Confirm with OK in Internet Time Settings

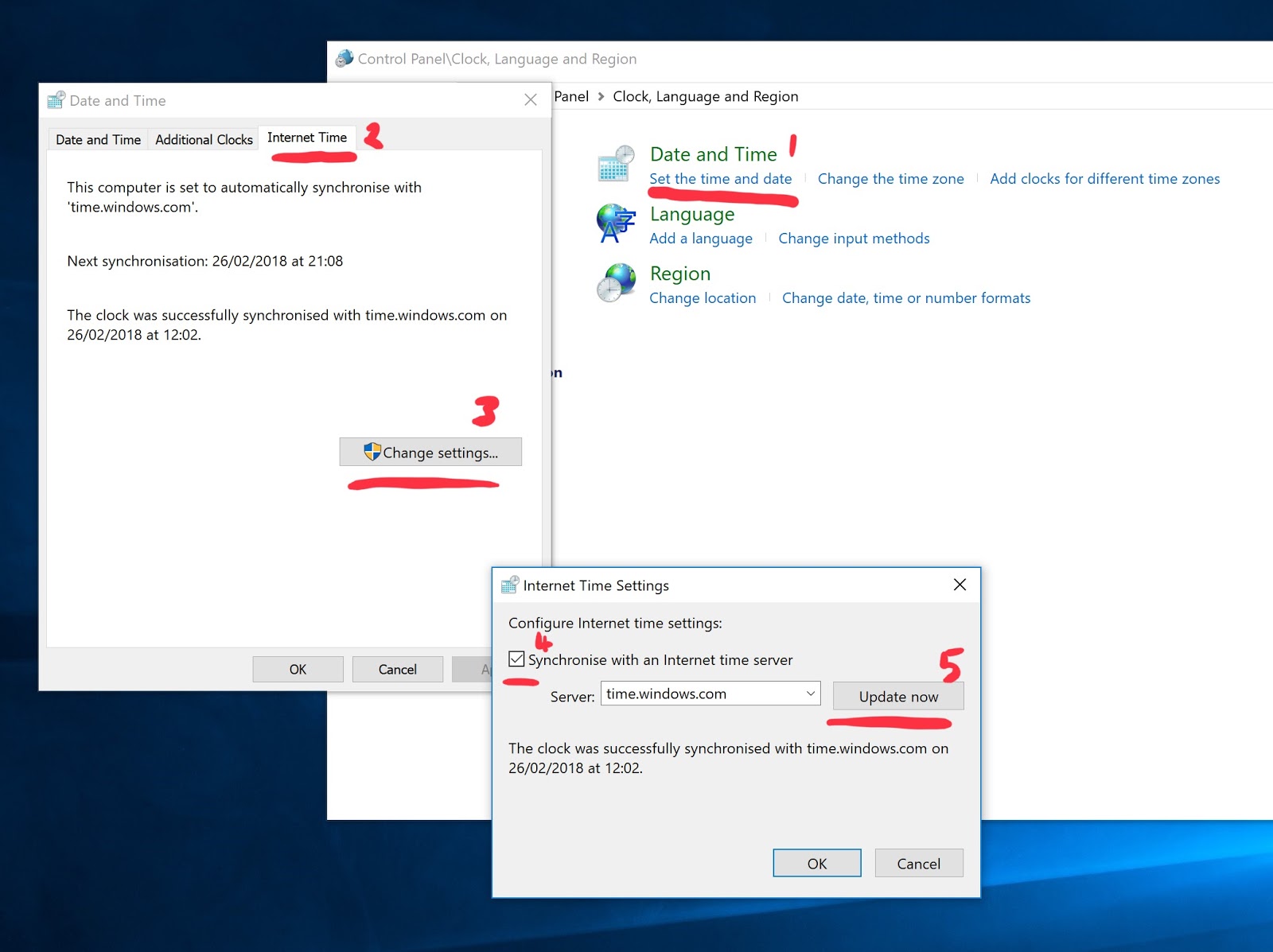[x=817, y=864]
